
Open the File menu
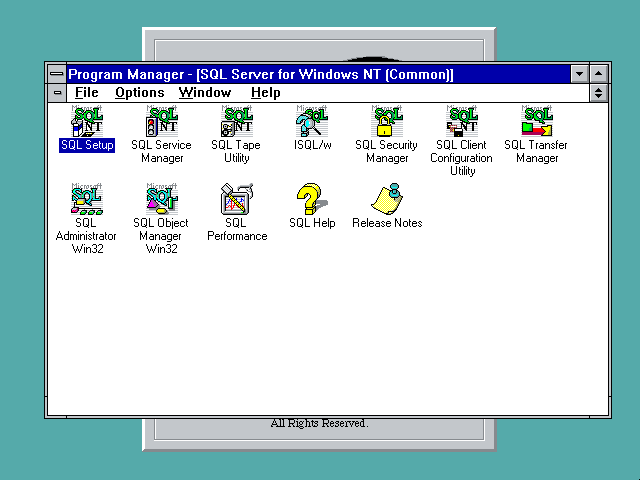(87, 93)
